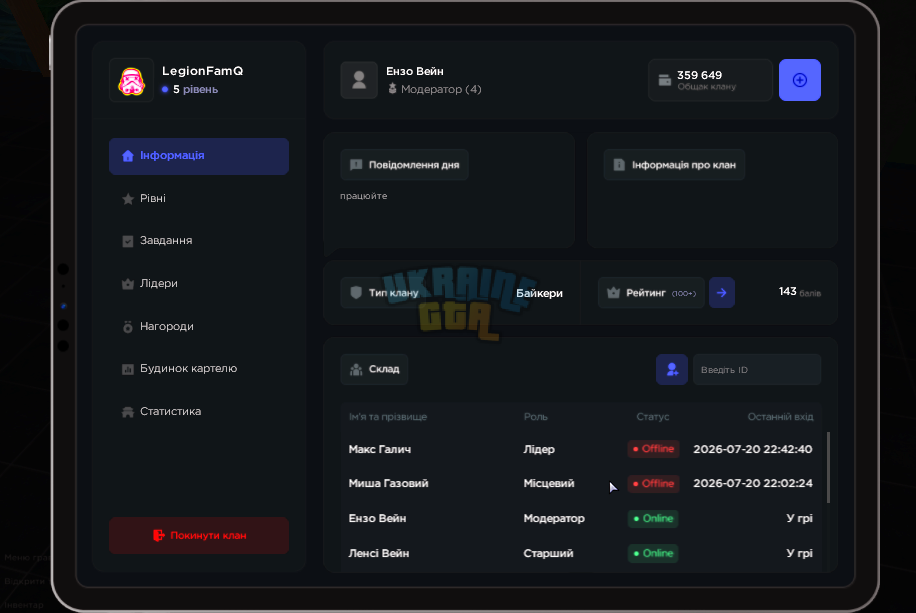Viewport: 916px width, 613px height.
Task: Select the Макс Галич member row
Action: pos(581,449)
